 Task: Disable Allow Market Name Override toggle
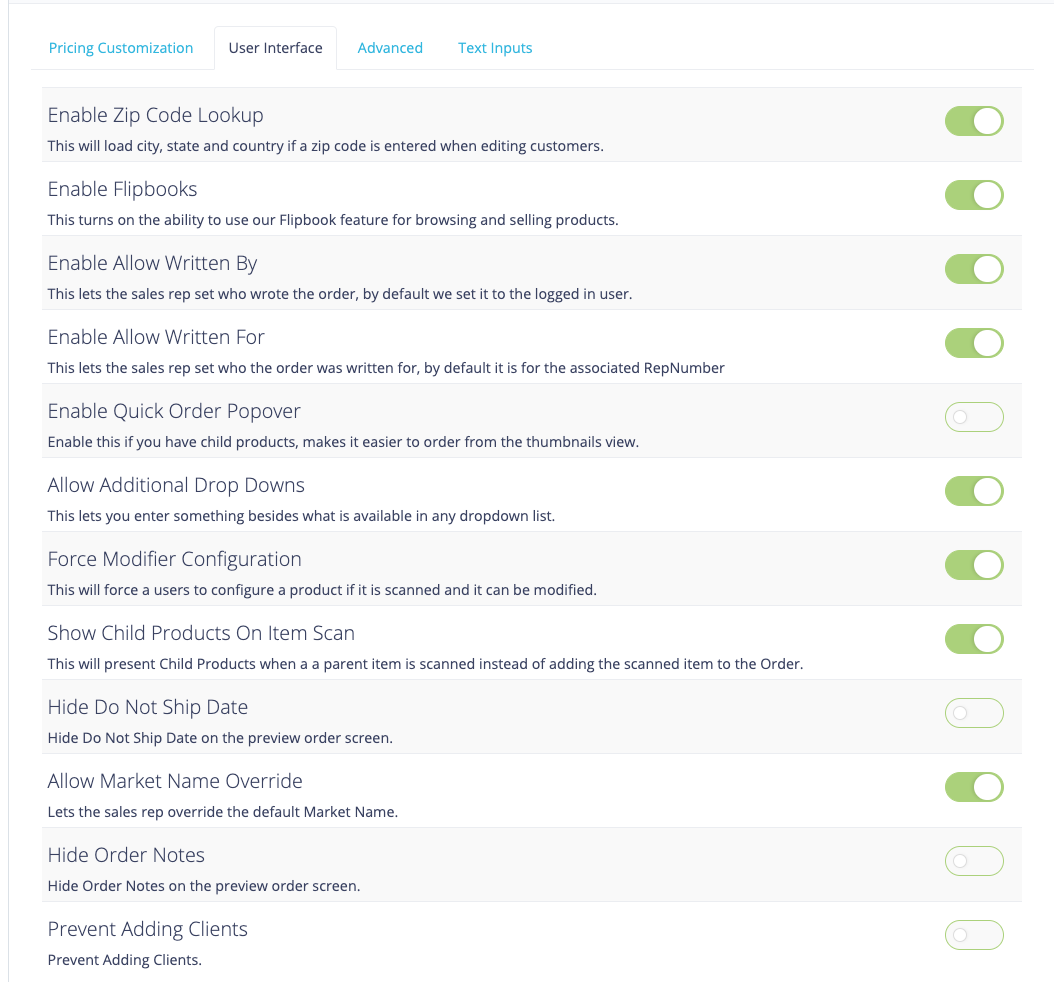(974, 786)
